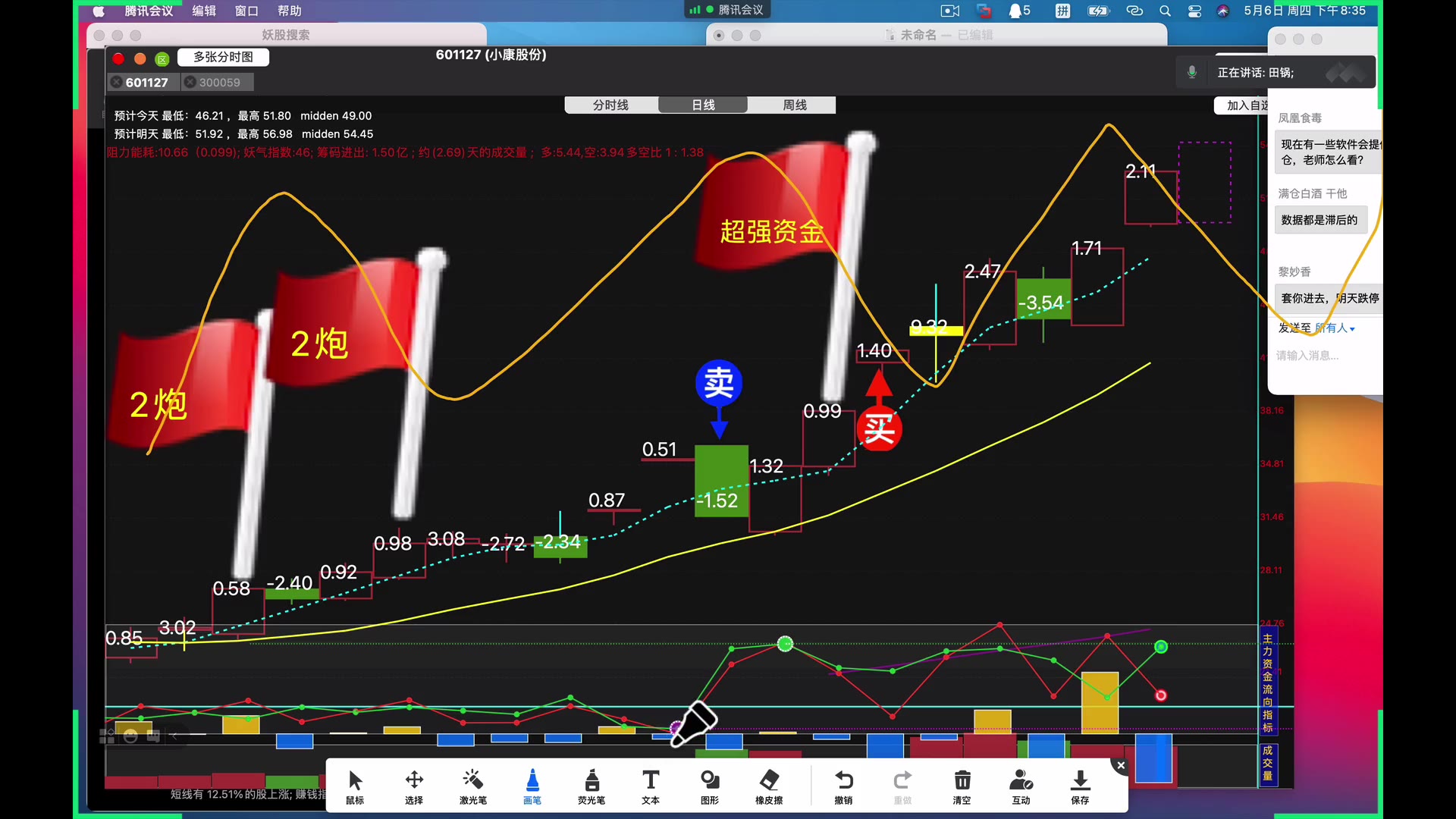1456x819 pixels.
Task: Choose the 选择 move tool
Action: pyautogui.click(x=414, y=786)
